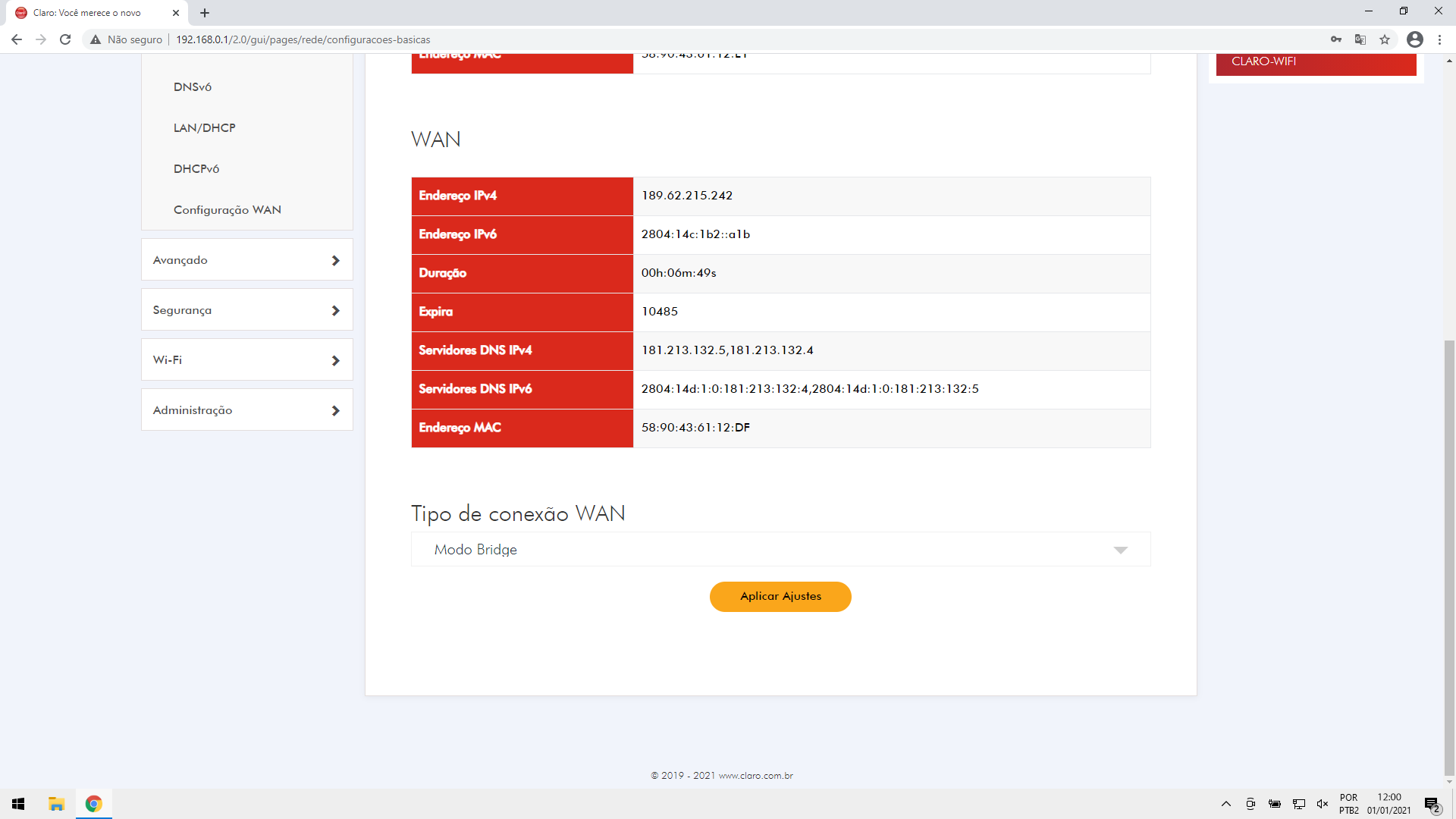Expand the Avançado section
The height and width of the screenshot is (819, 1456).
click(x=247, y=259)
